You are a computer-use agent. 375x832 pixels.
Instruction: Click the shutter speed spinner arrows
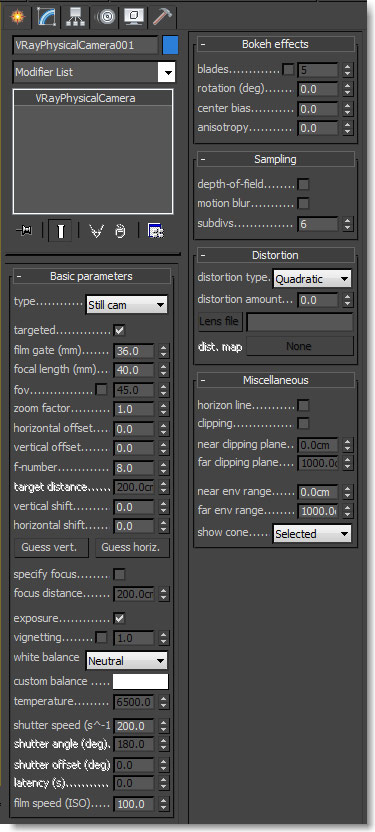[x=163, y=726]
